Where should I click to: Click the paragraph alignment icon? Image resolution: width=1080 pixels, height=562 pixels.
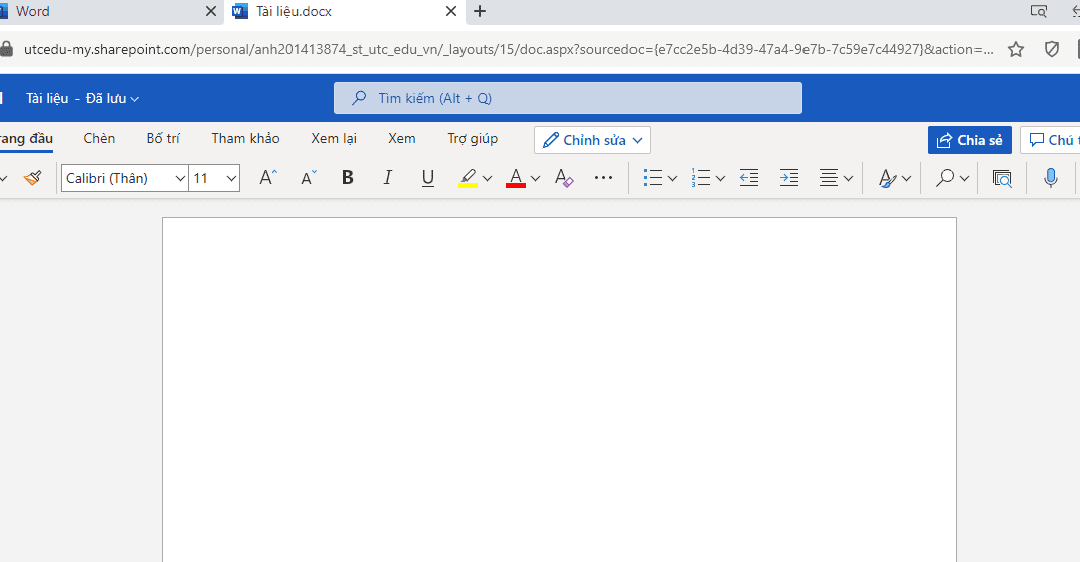(829, 178)
